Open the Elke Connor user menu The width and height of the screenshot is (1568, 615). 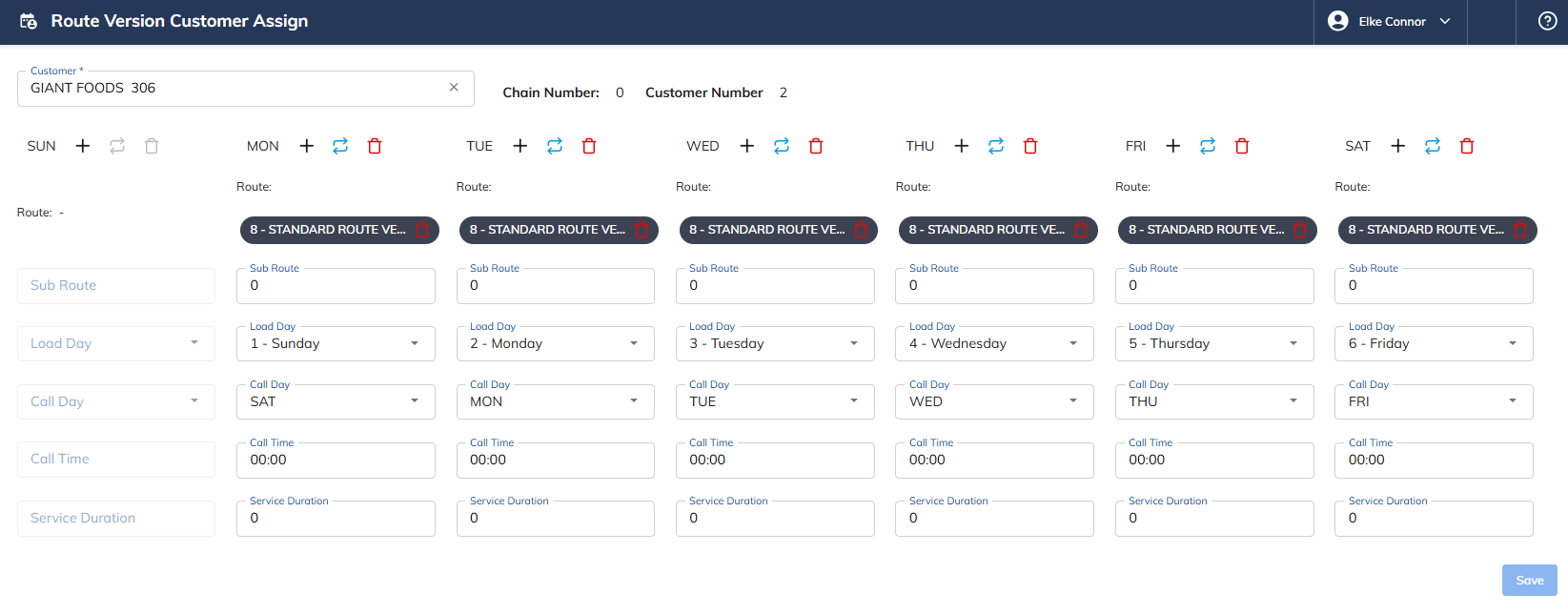click(x=1390, y=21)
